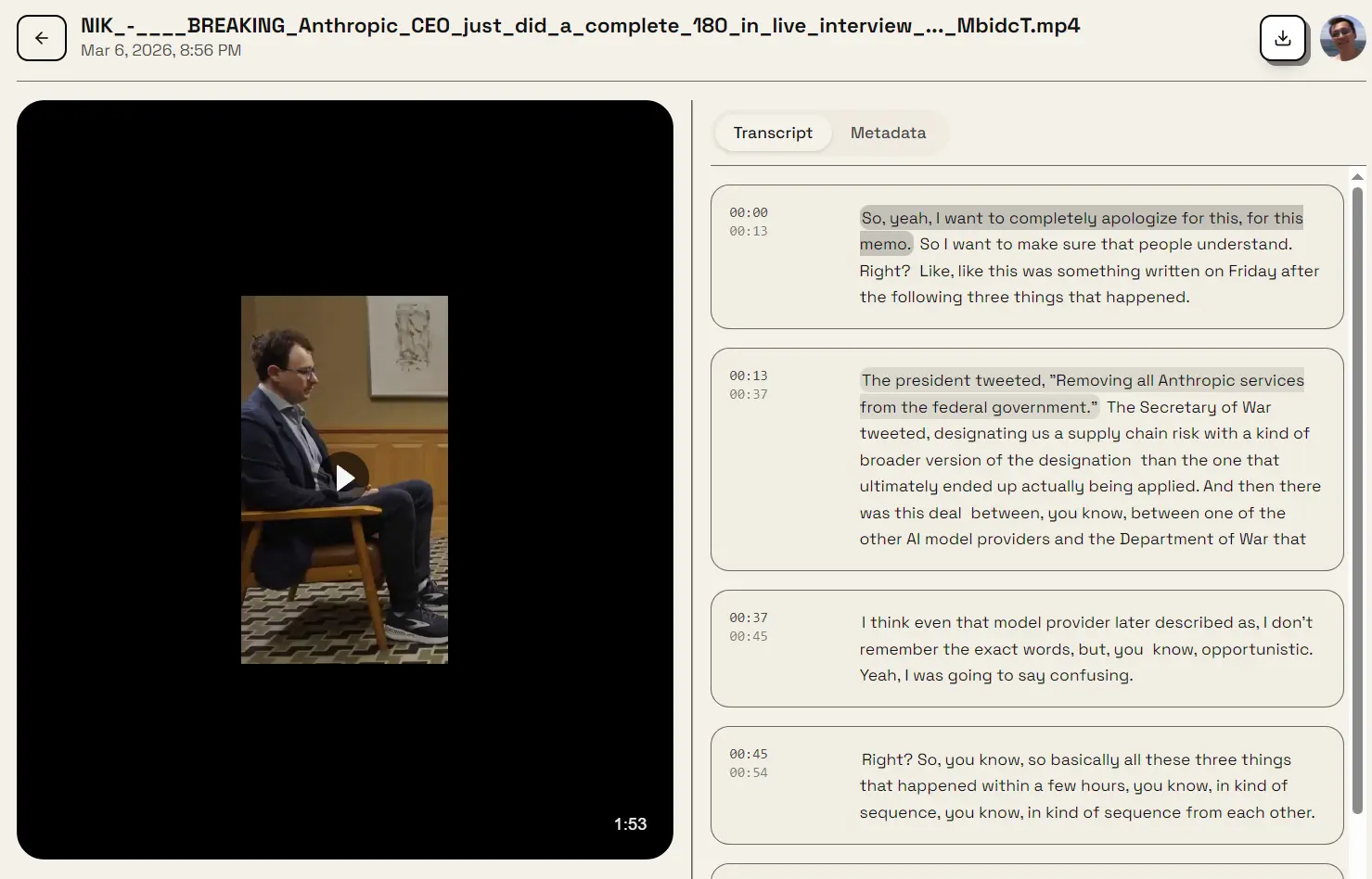Select the Transcript tab
Image resolution: width=1372 pixels, height=879 pixels.
[773, 133]
